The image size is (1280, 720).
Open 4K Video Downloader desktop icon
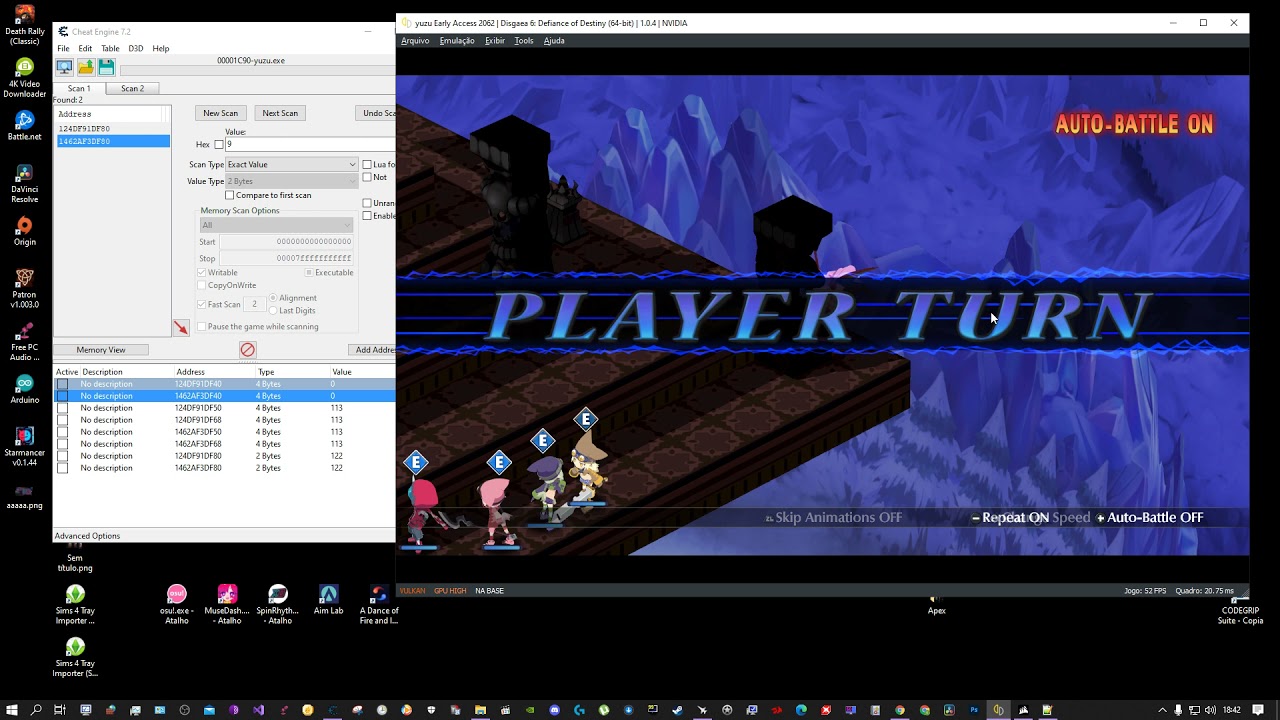pyautogui.click(x=25, y=79)
